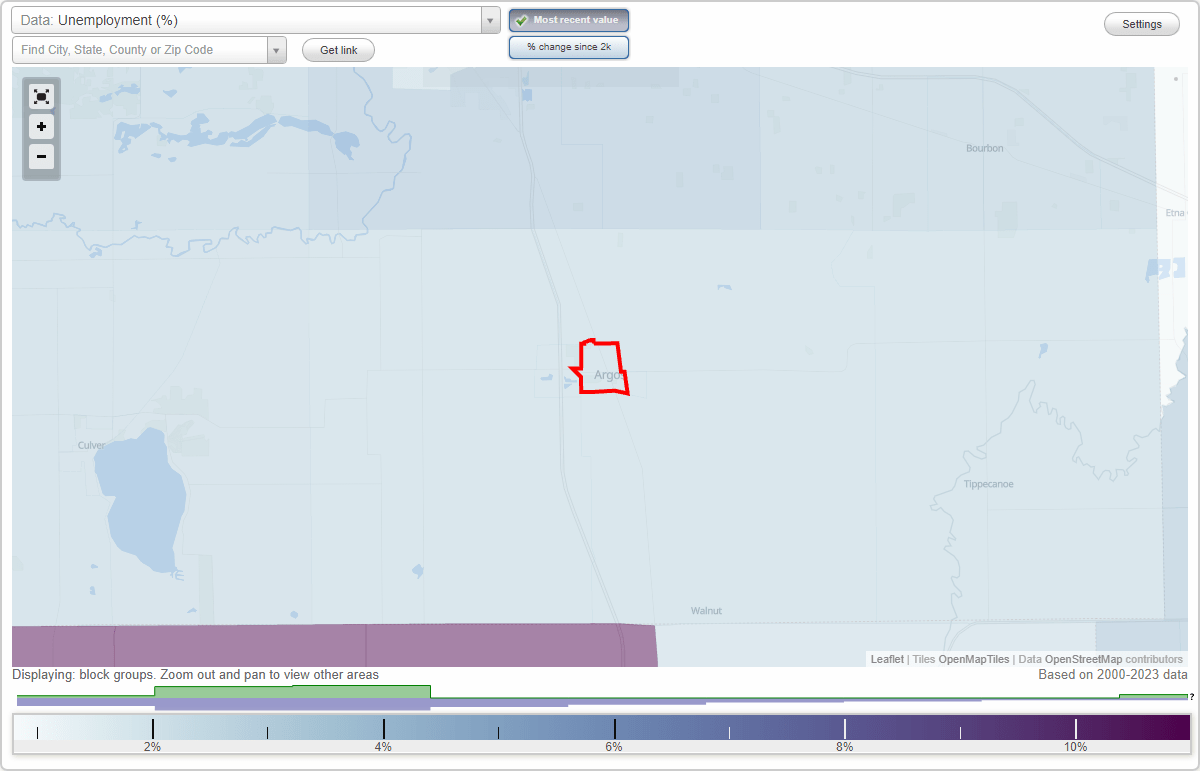This screenshot has width=1200, height=771.
Task: Click the Walnut label on map
Action: point(706,610)
